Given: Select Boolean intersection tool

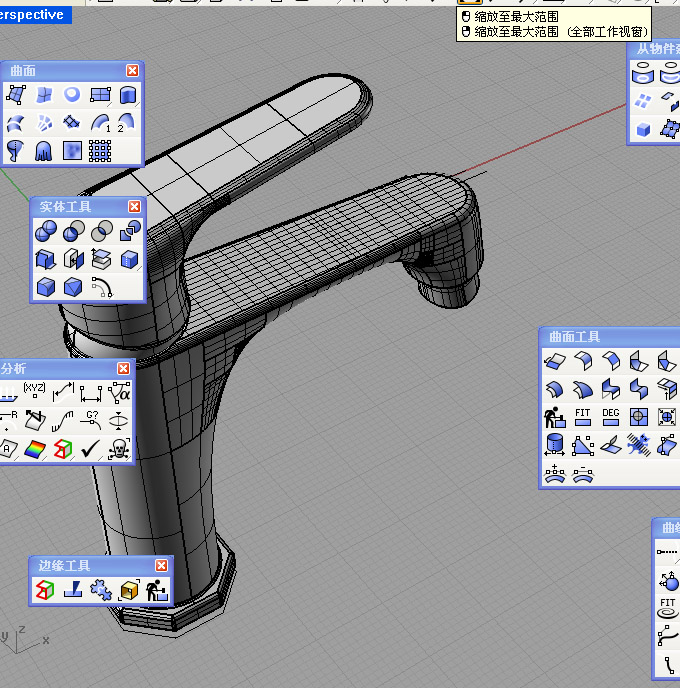Looking at the screenshot, I should tap(102, 231).
